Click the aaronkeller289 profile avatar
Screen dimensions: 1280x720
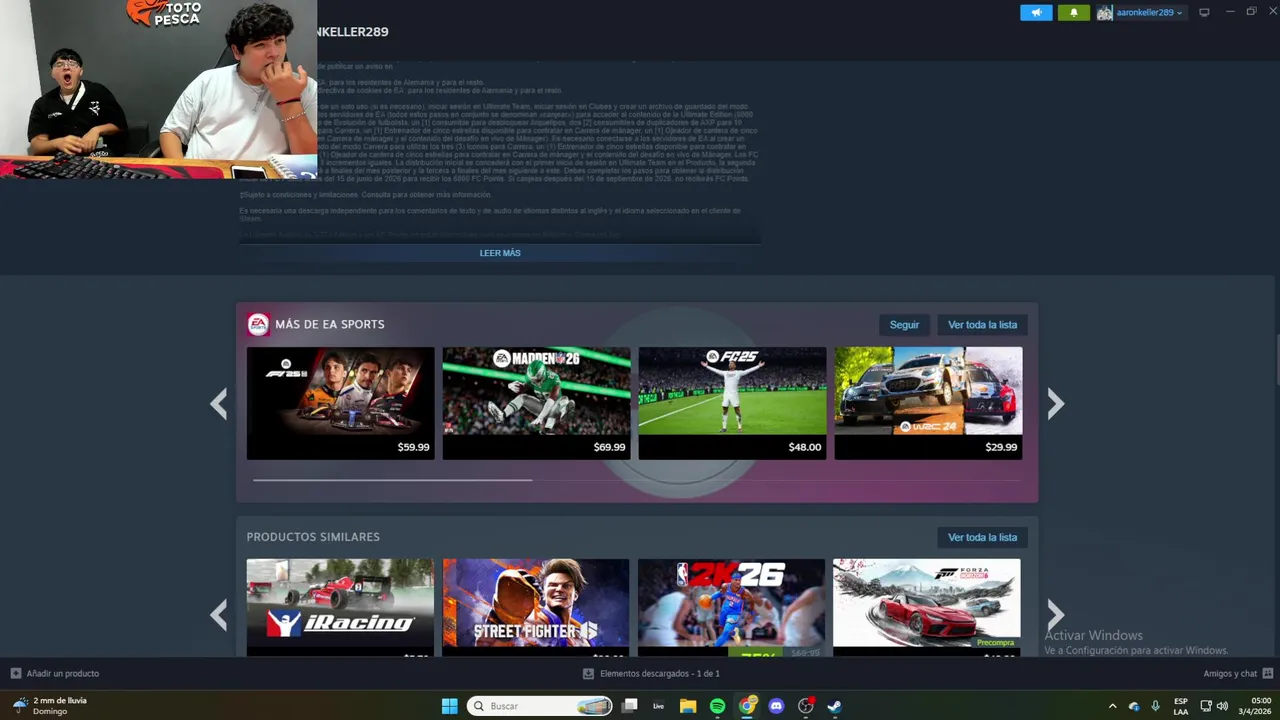click(1104, 12)
